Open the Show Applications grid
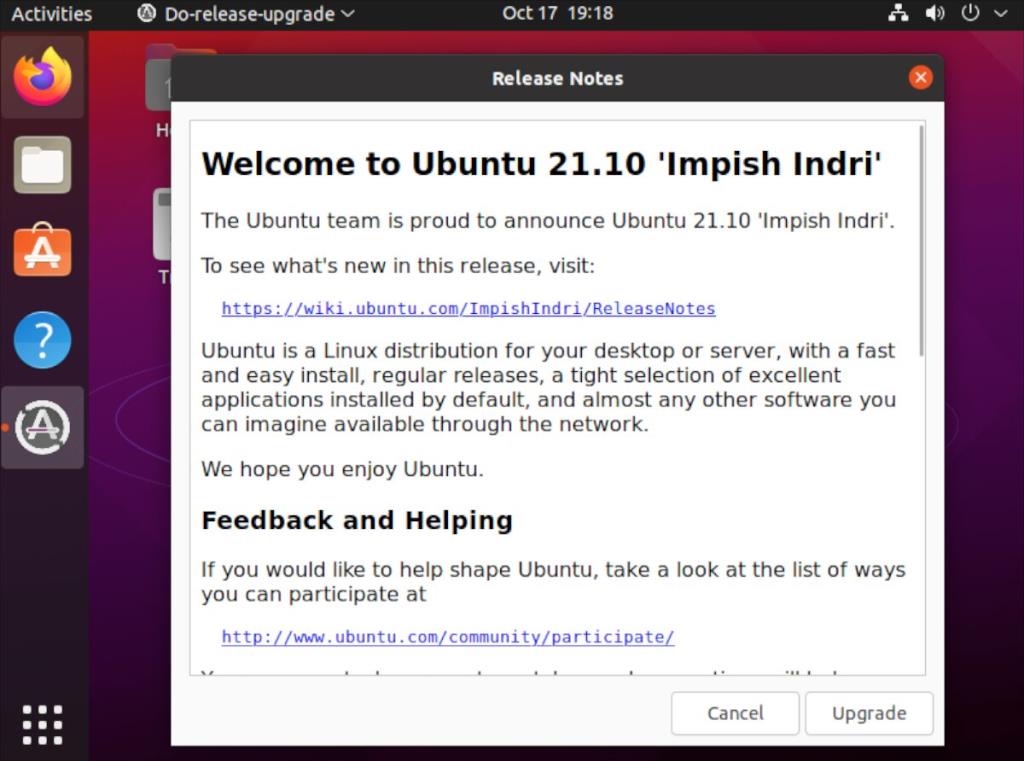Screen dimensions: 1024x761 coord(42,723)
